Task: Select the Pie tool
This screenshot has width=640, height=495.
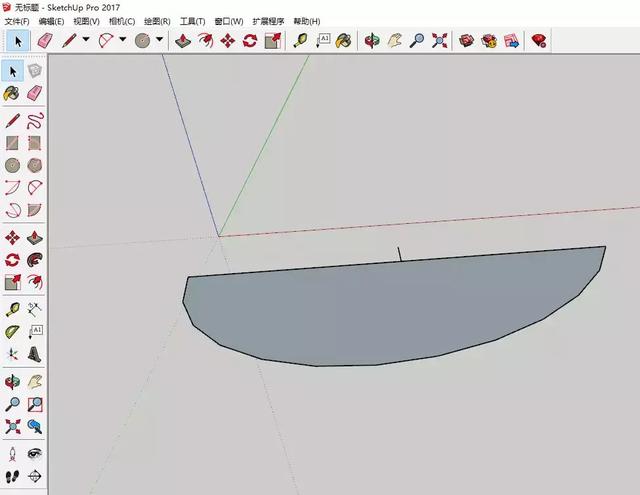Action: pos(35,210)
